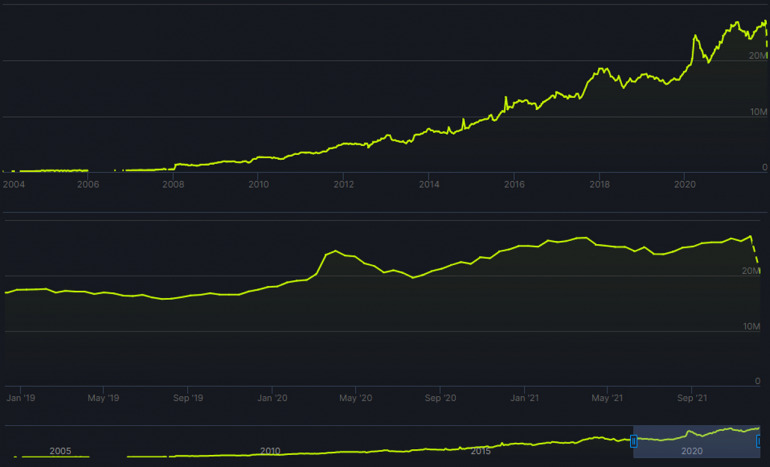Click the 2016 label on the top chart axis
The width and height of the screenshot is (770, 467).
click(514, 185)
